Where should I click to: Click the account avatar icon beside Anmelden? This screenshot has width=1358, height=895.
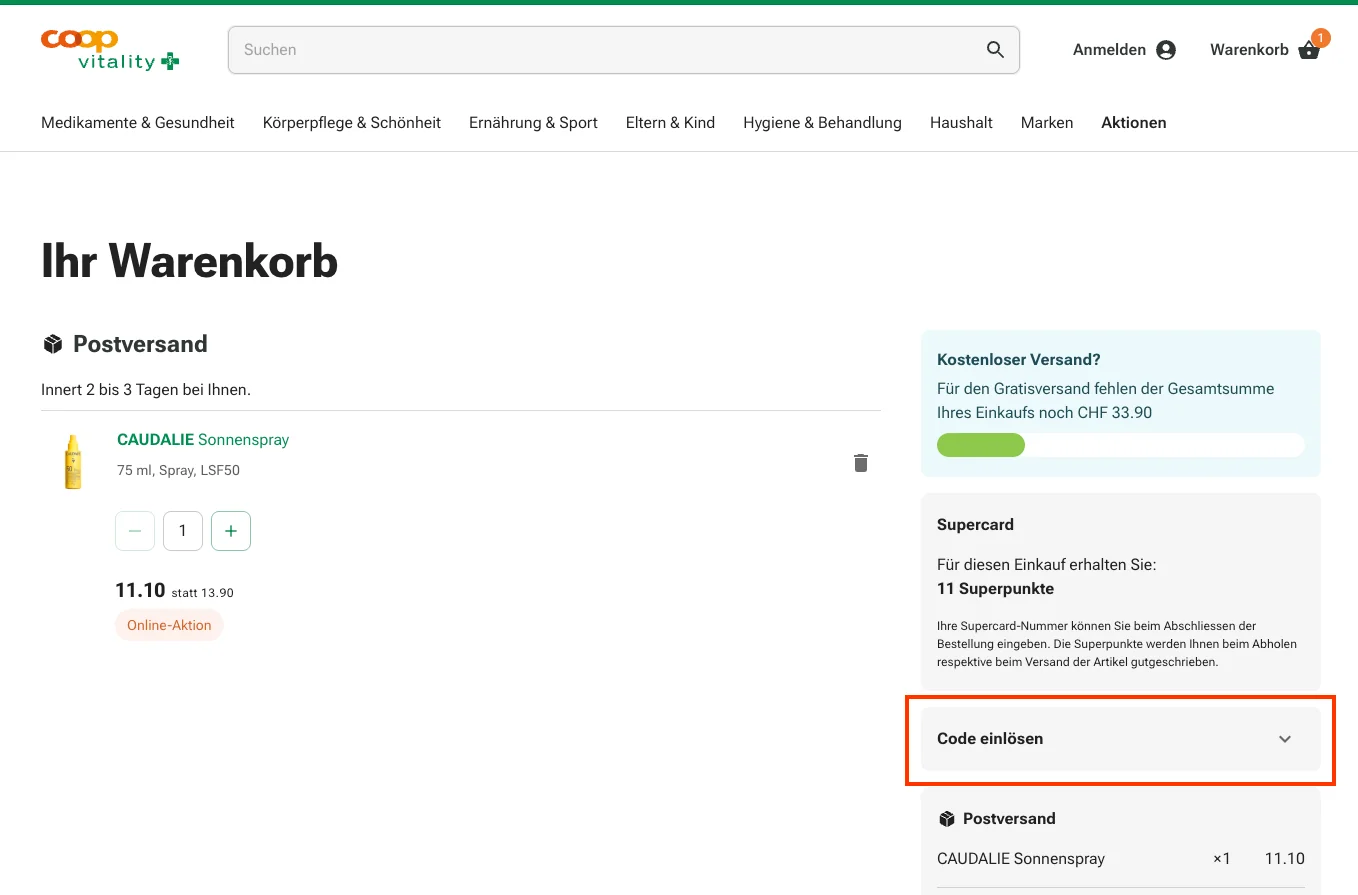point(1166,50)
